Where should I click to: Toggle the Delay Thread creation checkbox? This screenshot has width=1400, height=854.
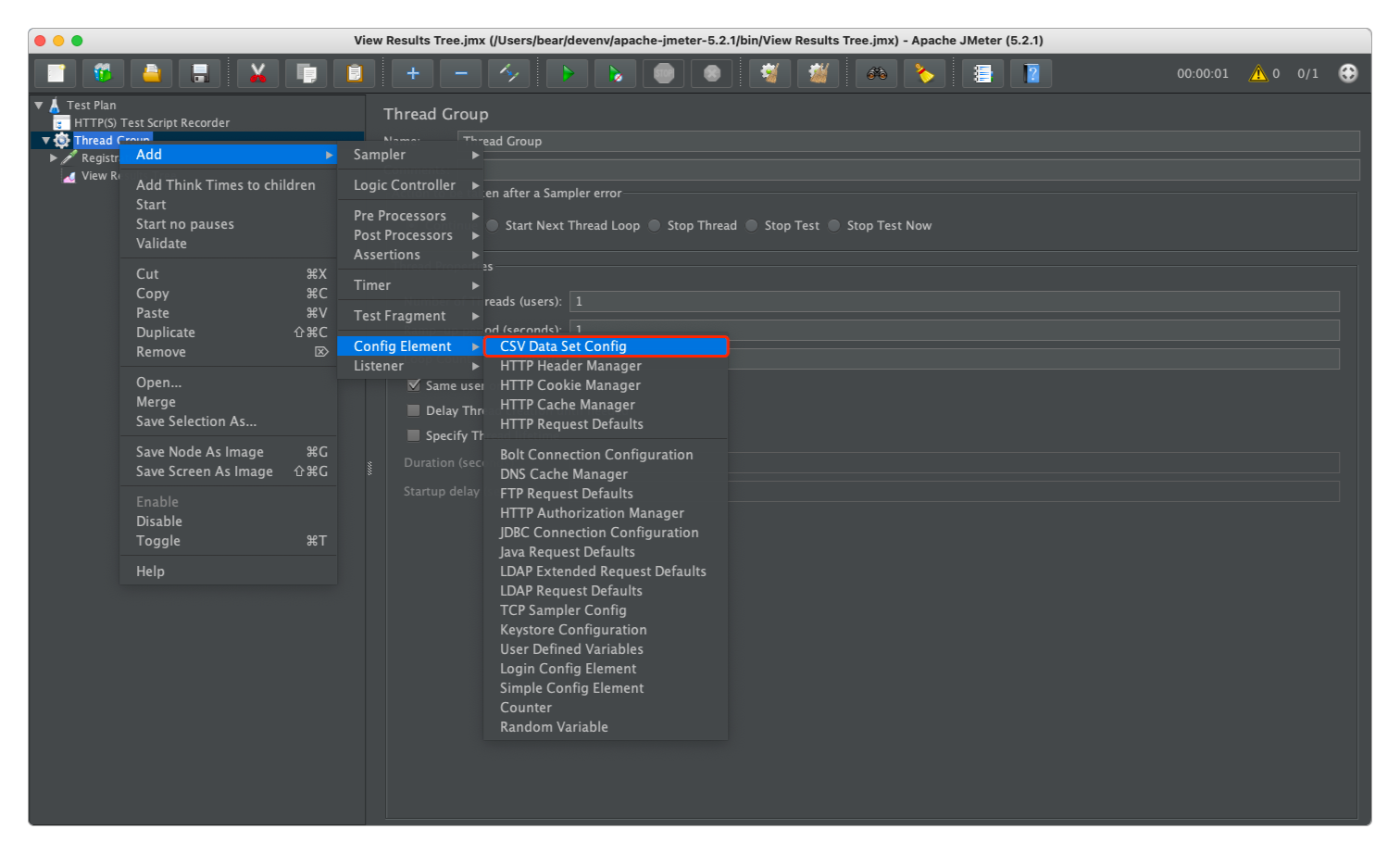click(x=414, y=410)
